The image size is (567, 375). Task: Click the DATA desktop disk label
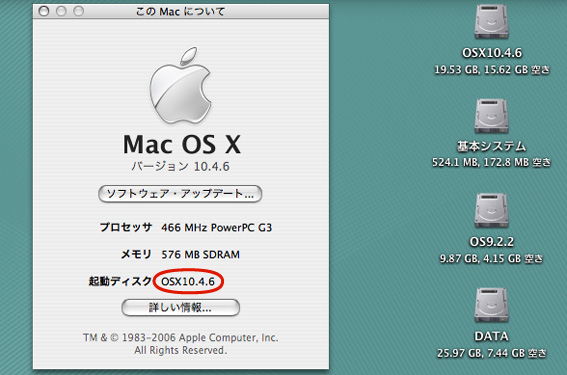491,336
